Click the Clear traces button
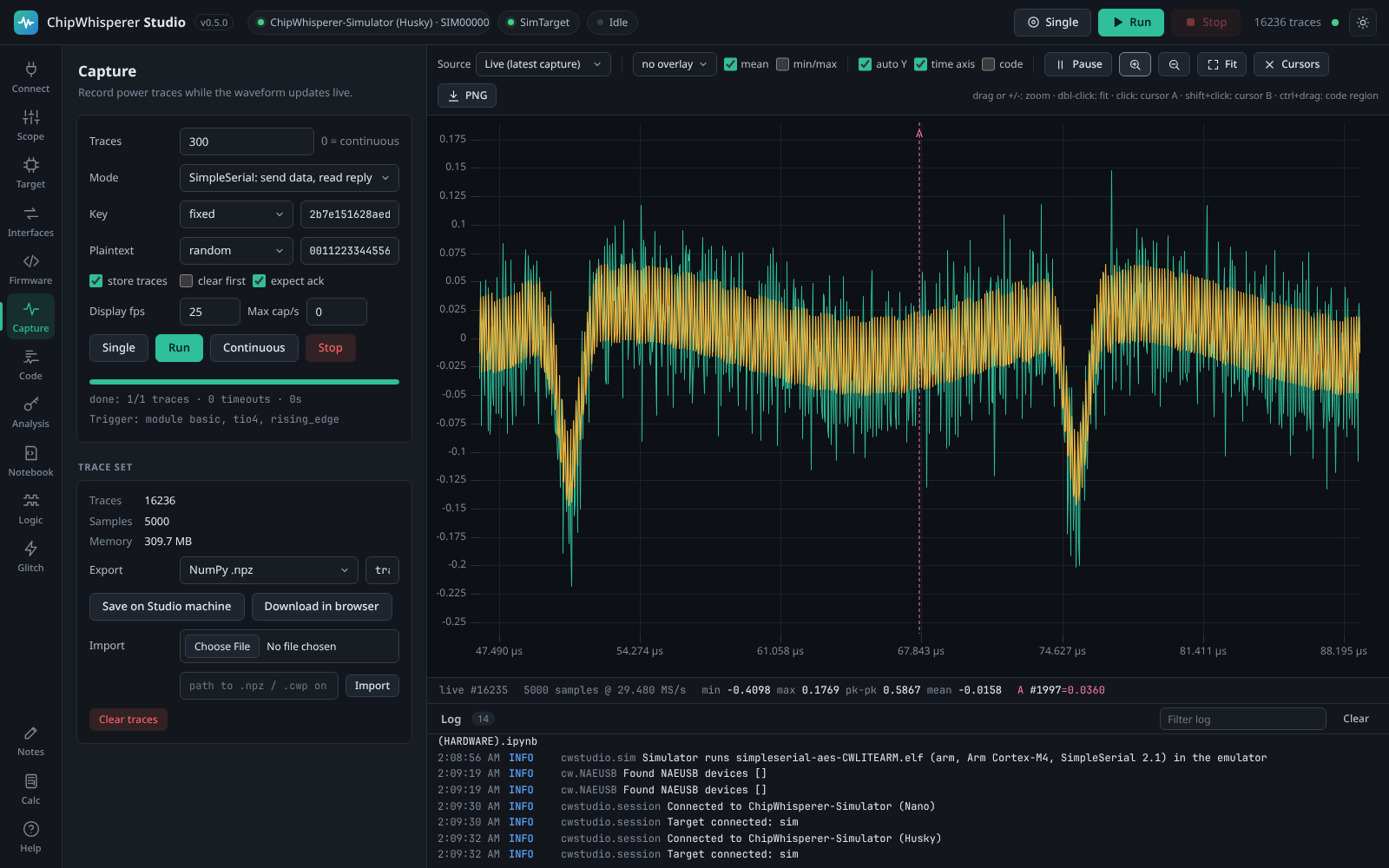The height and width of the screenshot is (868, 1389). [x=128, y=720]
